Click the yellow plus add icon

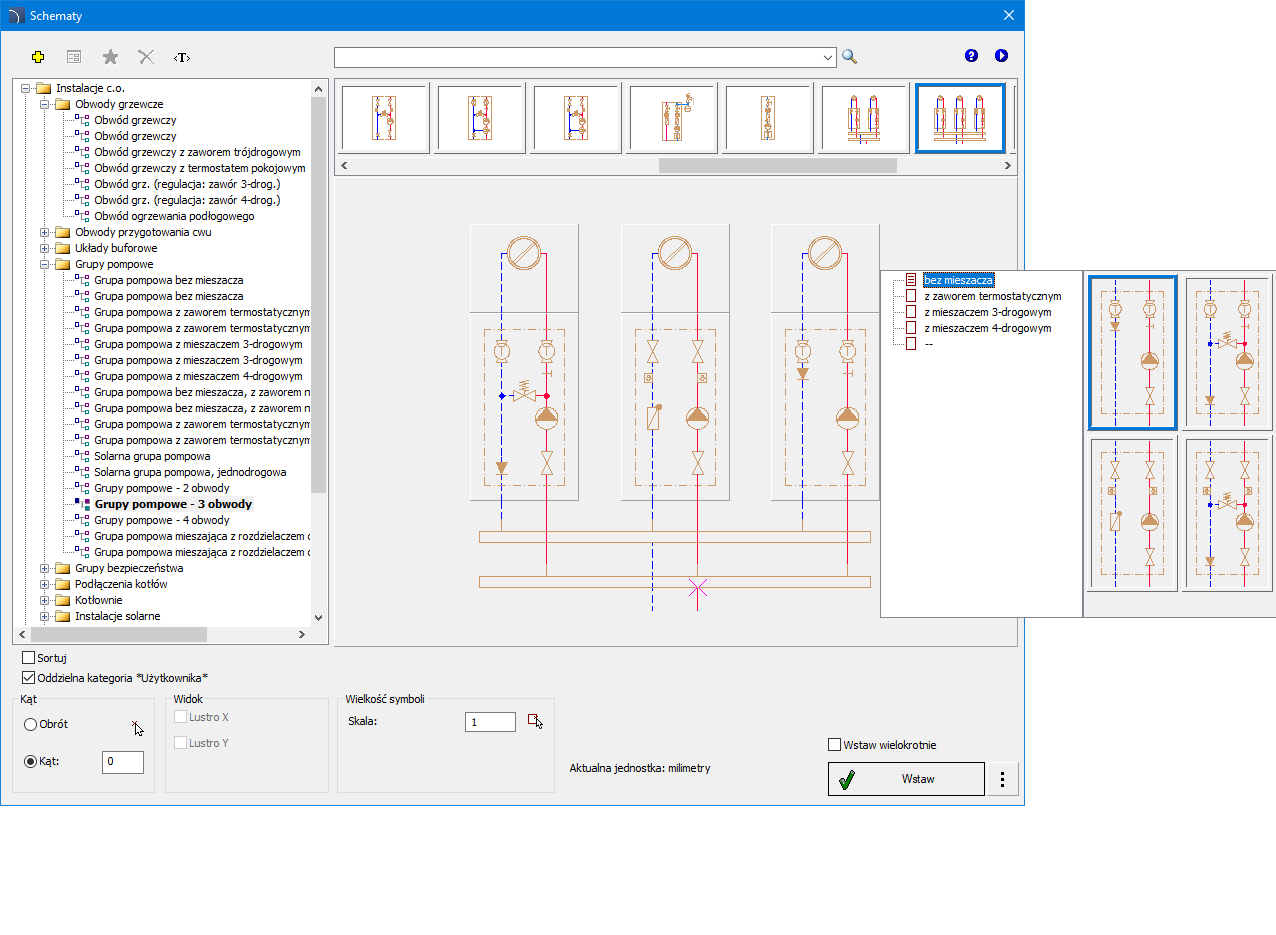(x=38, y=57)
